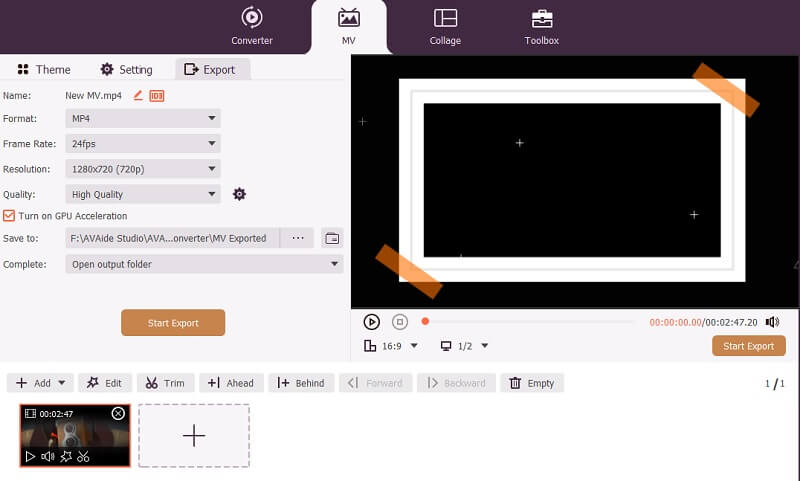Viewport: 800px width, 481px height.
Task: Click the Trim button in toolbar
Action: click(165, 383)
